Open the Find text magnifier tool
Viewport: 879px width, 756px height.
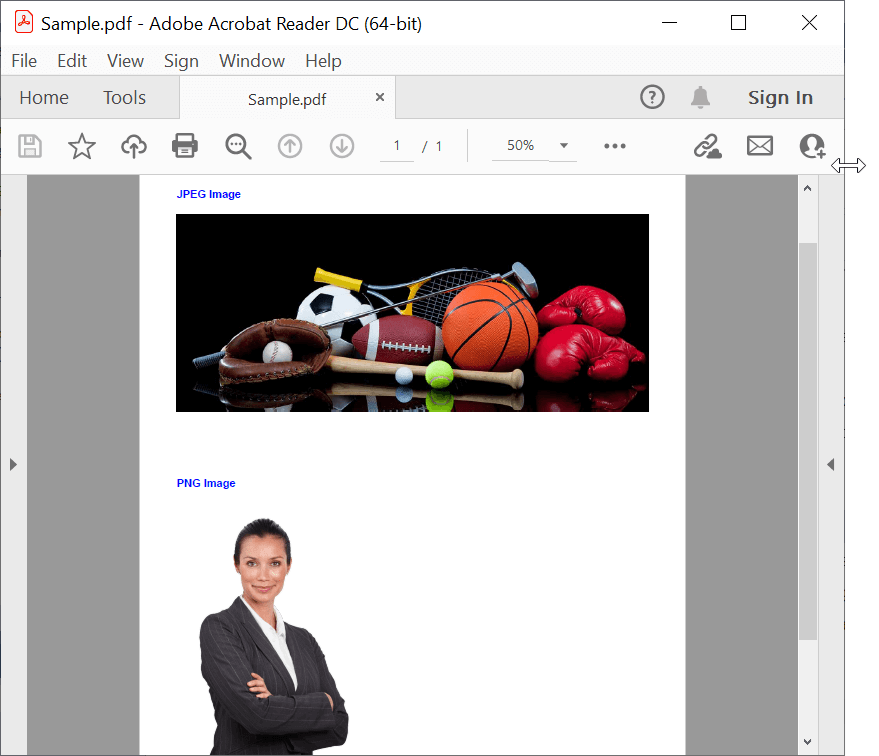click(x=238, y=146)
